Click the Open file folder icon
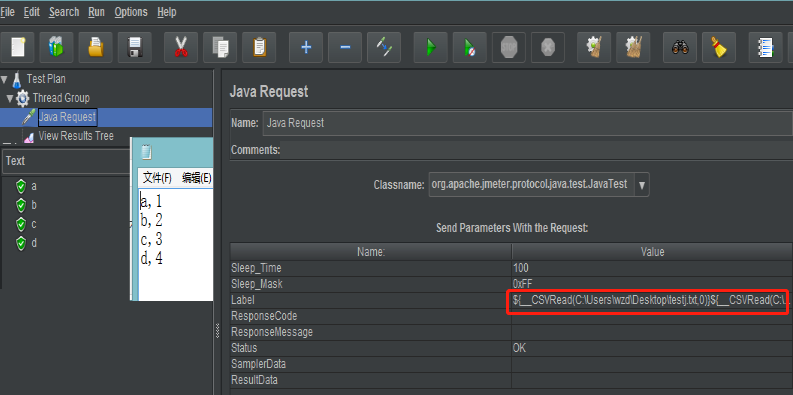This screenshot has width=793, height=395. click(96, 48)
